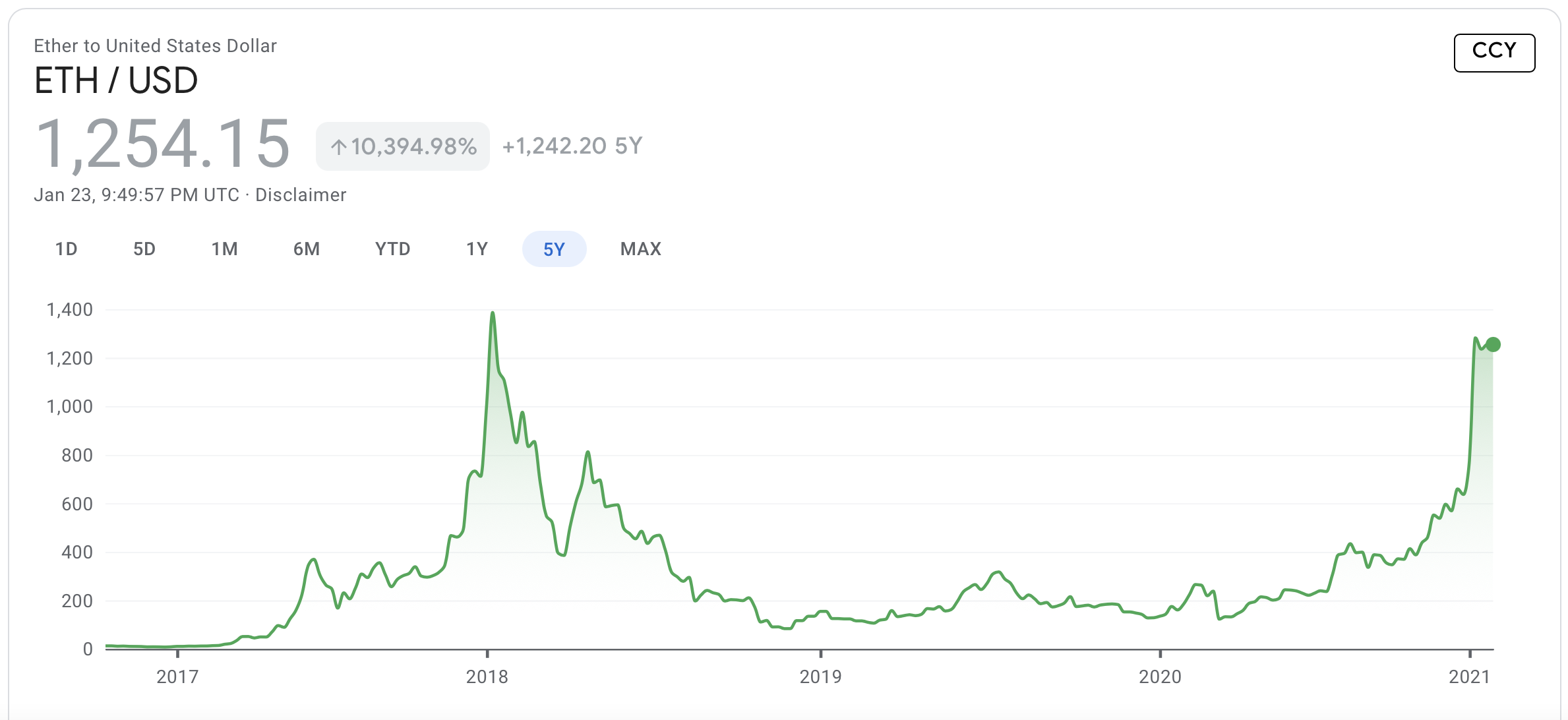Click the 2017 x-axis tick marker
Viewport: 1568px width, 720px height.
(177, 653)
